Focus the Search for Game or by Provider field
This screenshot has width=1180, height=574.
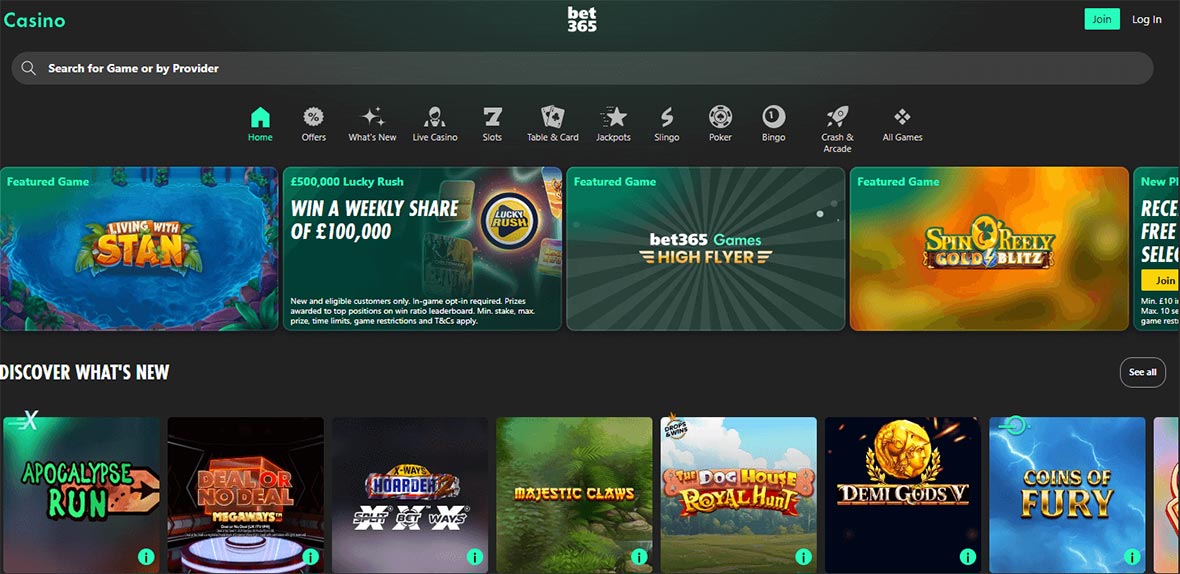pyautogui.click(x=582, y=68)
